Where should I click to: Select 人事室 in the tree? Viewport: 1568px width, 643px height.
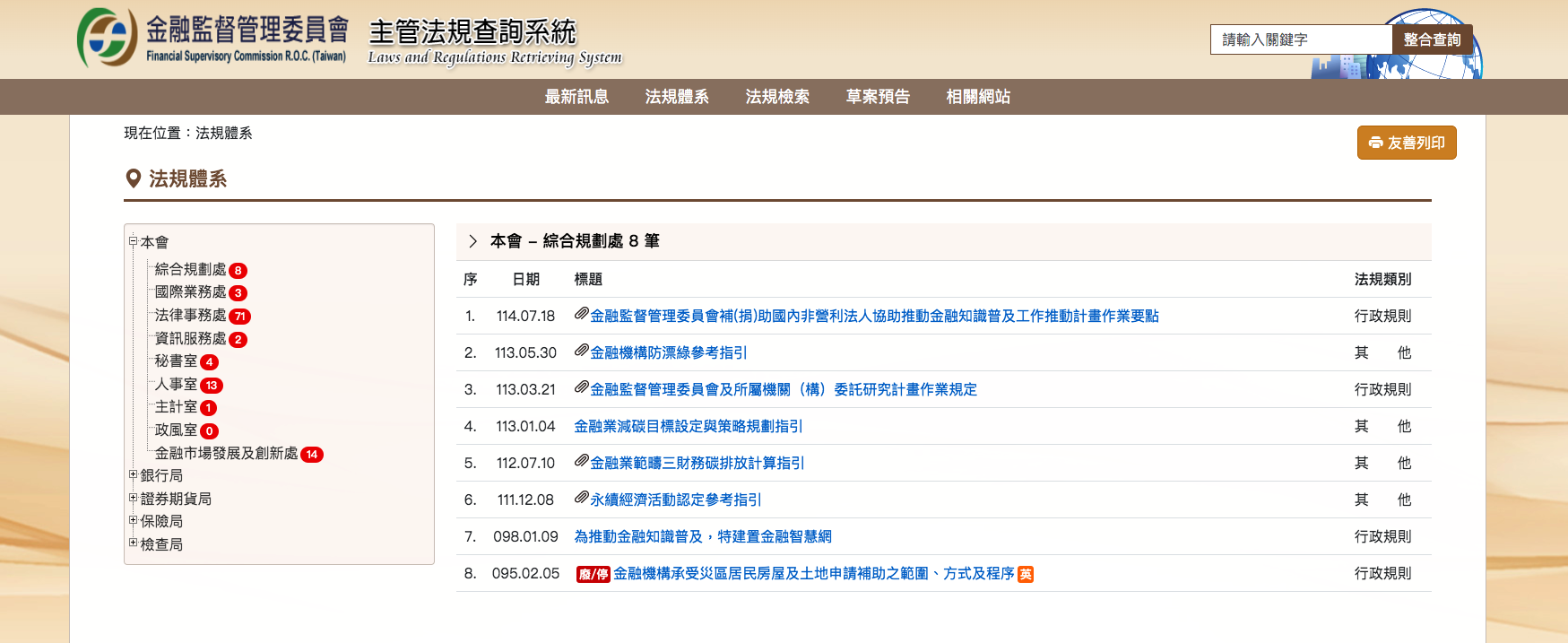pyautogui.click(x=176, y=385)
